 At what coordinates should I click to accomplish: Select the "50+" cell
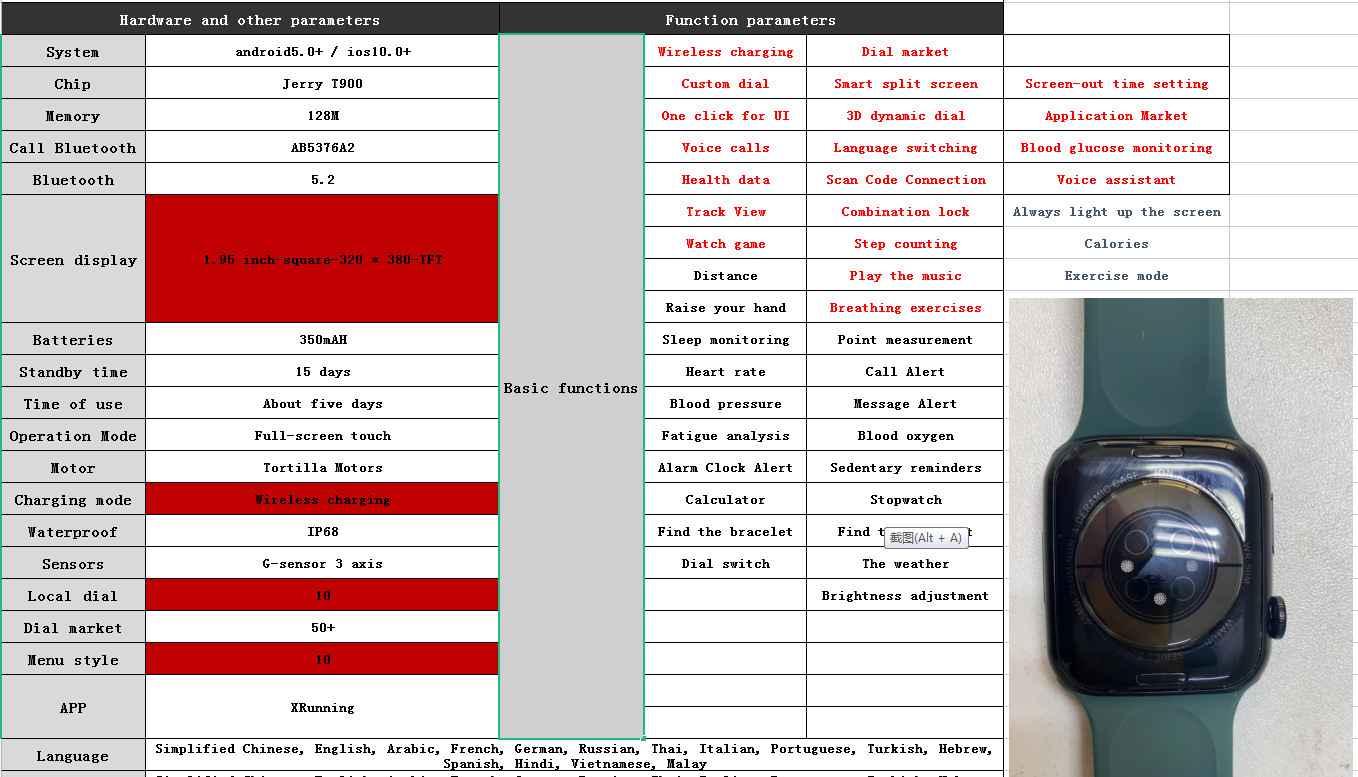322,628
